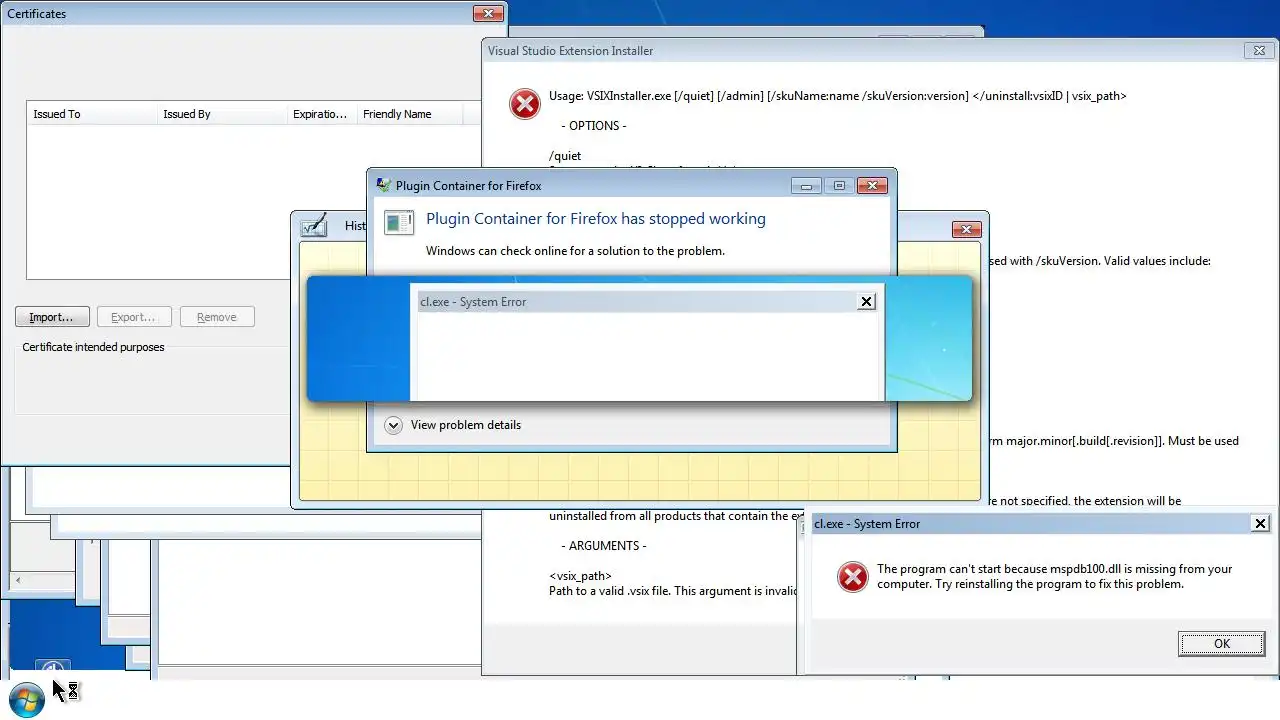Screen dimensions: 1280x720
Task: Expand View problem details
Action: (393, 425)
